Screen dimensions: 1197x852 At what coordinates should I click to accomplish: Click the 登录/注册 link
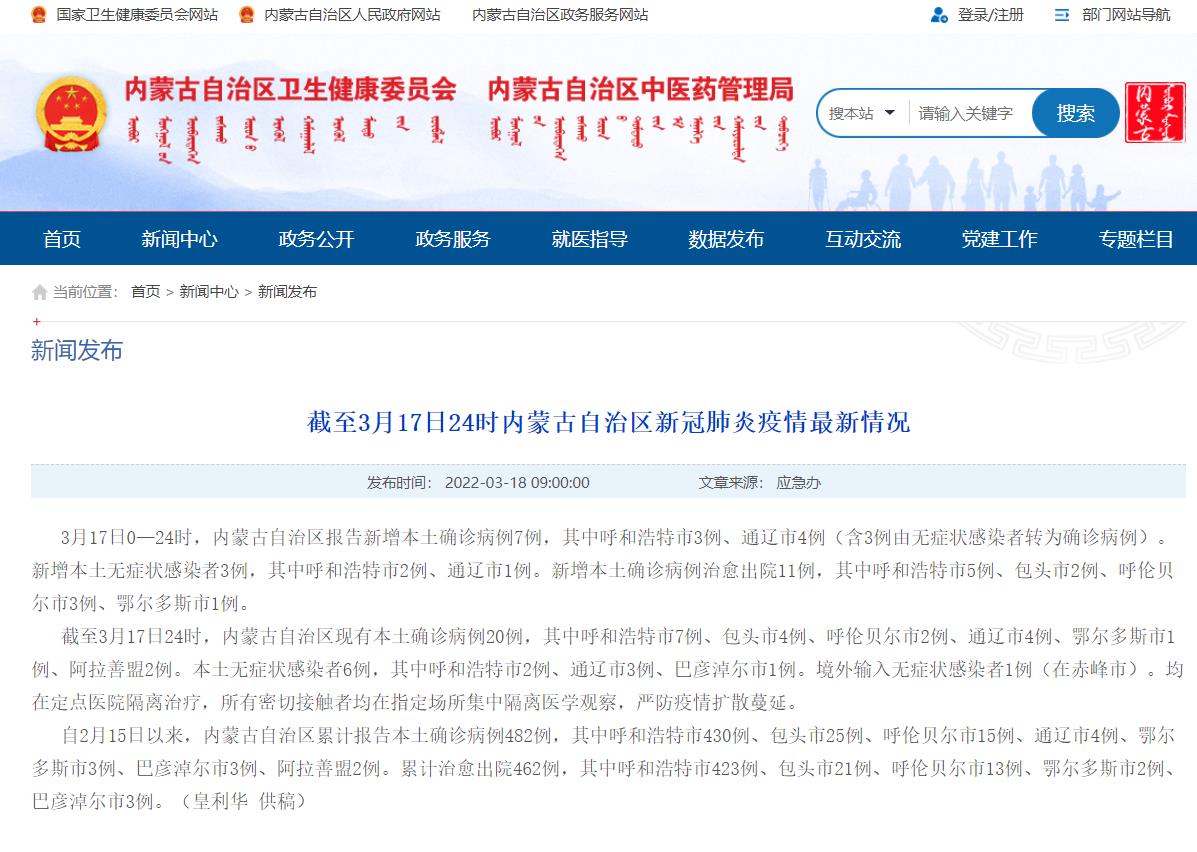pyautogui.click(x=990, y=15)
